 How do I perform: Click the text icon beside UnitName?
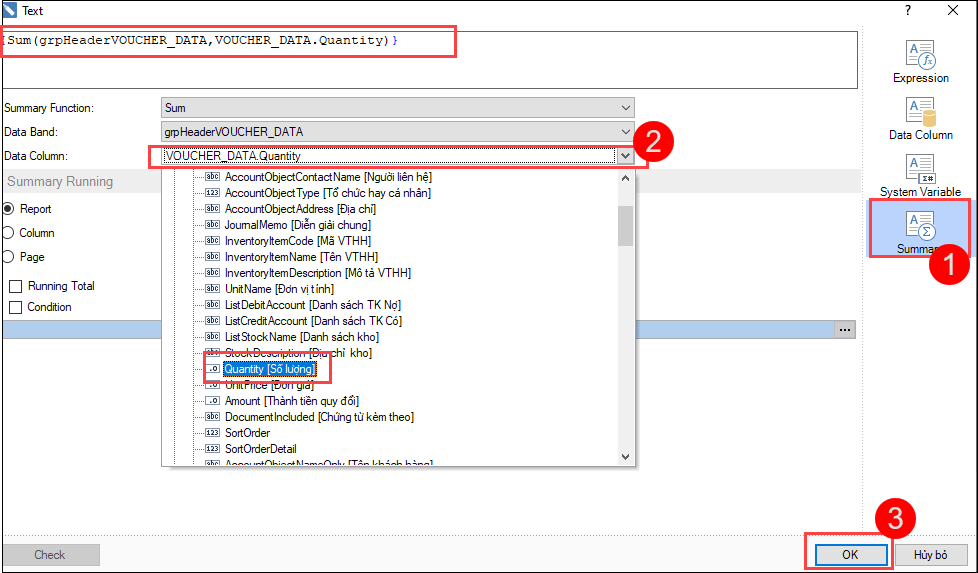point(212,289)
